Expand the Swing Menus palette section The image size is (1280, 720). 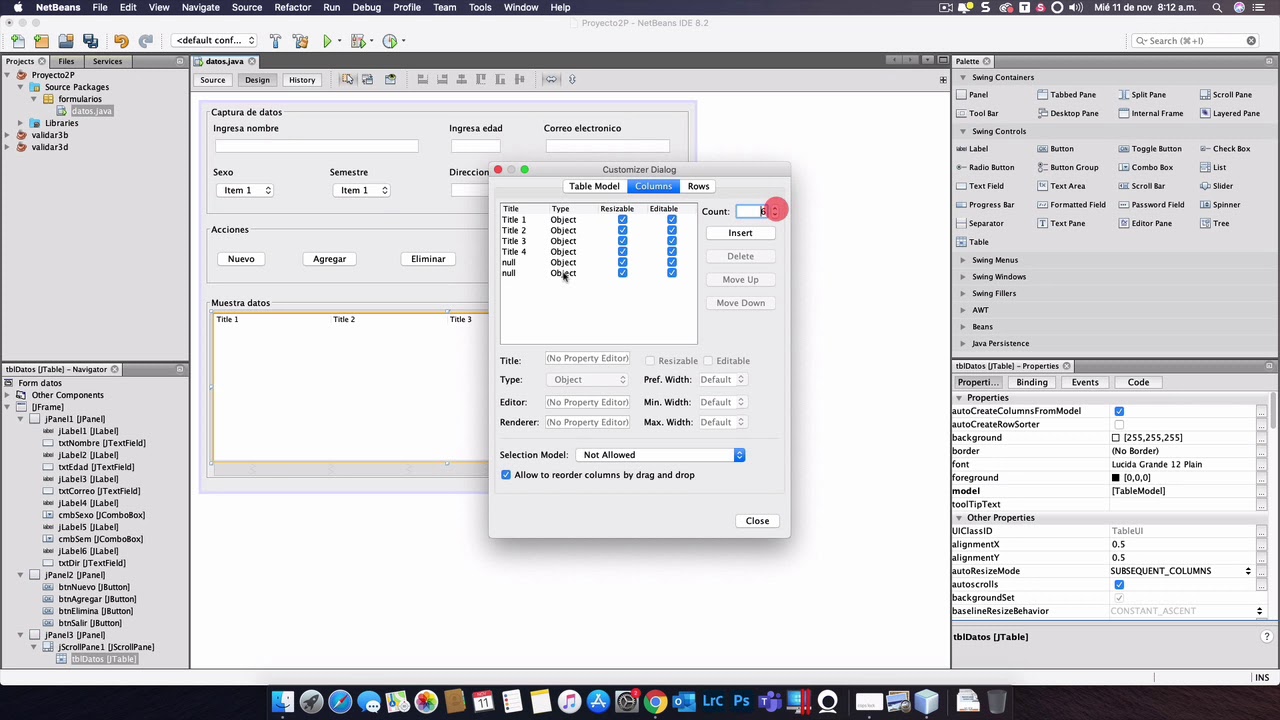point(963,260)
